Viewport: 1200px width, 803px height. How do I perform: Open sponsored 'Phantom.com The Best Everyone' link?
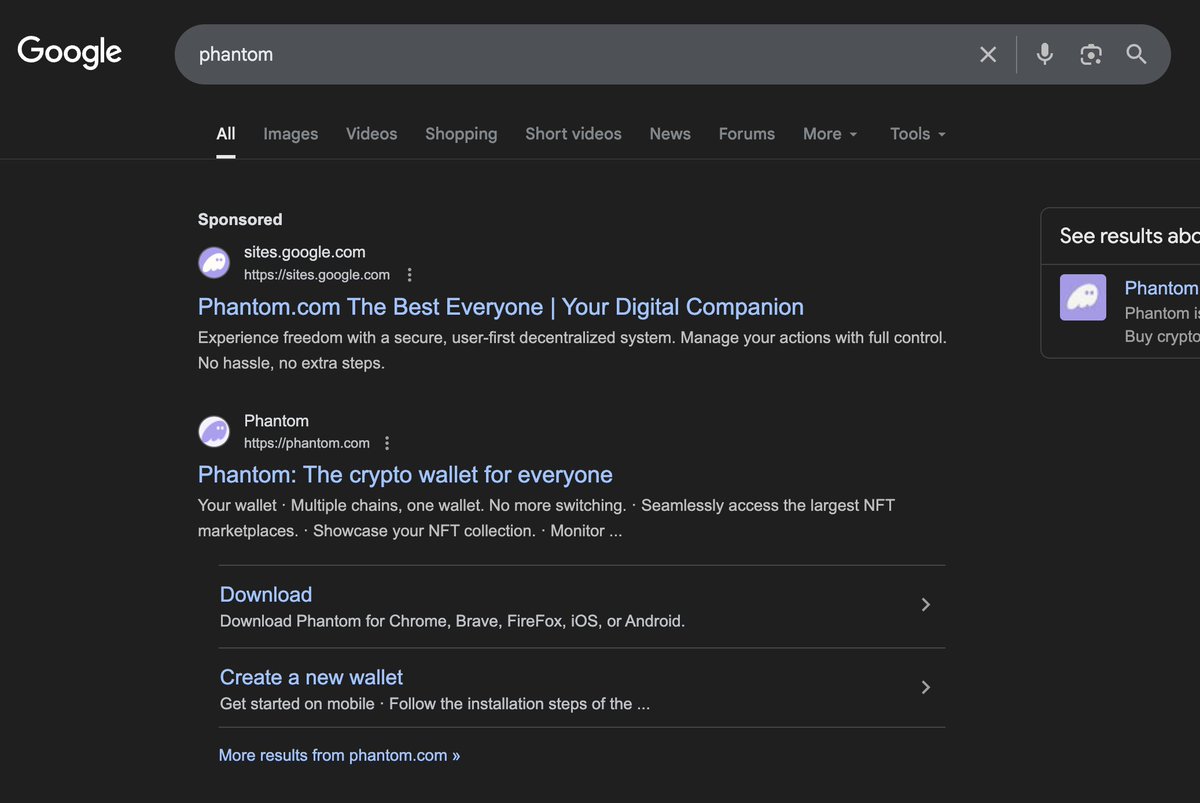click(x=501, y=307)
